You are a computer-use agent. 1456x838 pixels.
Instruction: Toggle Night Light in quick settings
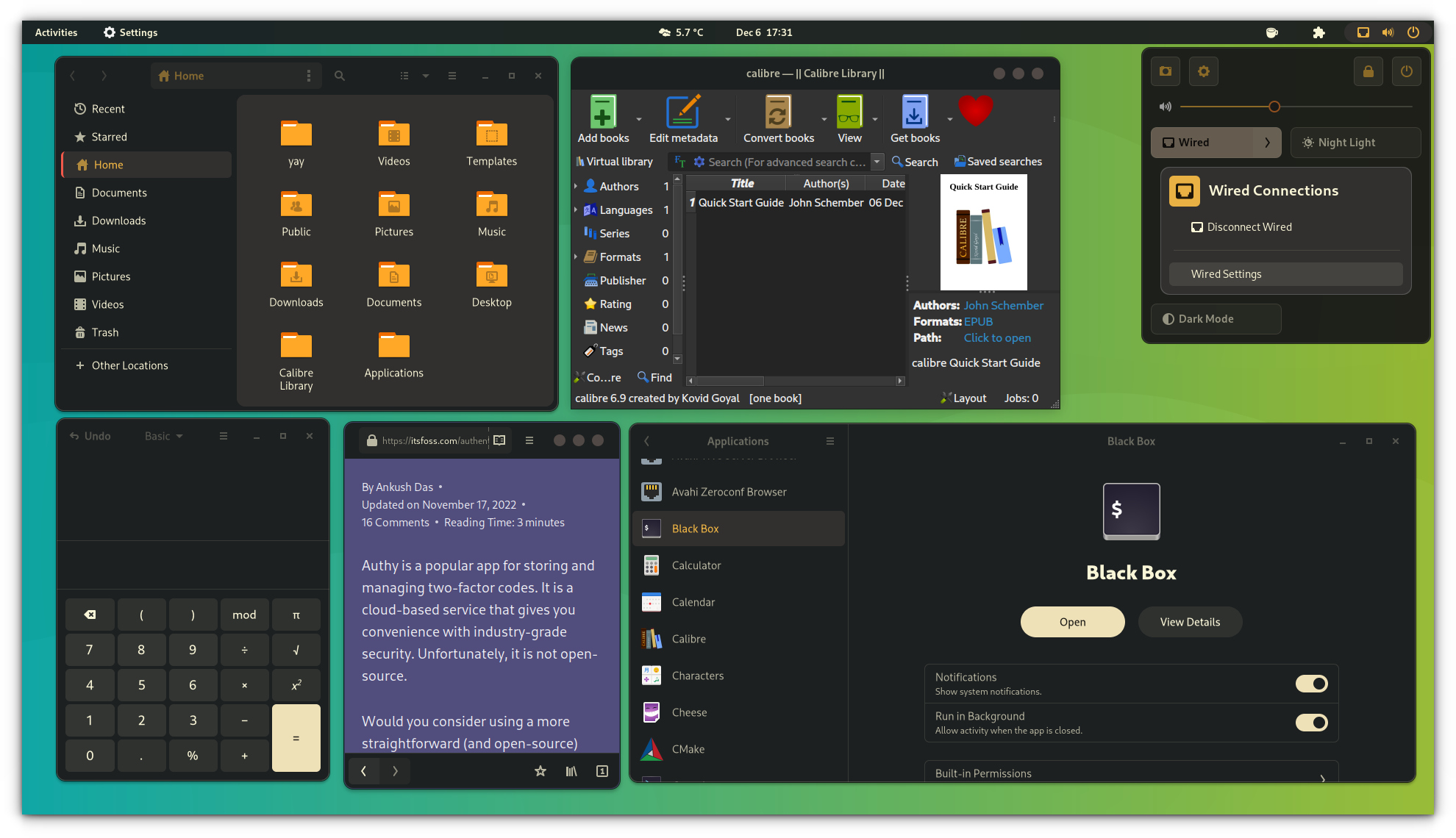[1355, 143]
